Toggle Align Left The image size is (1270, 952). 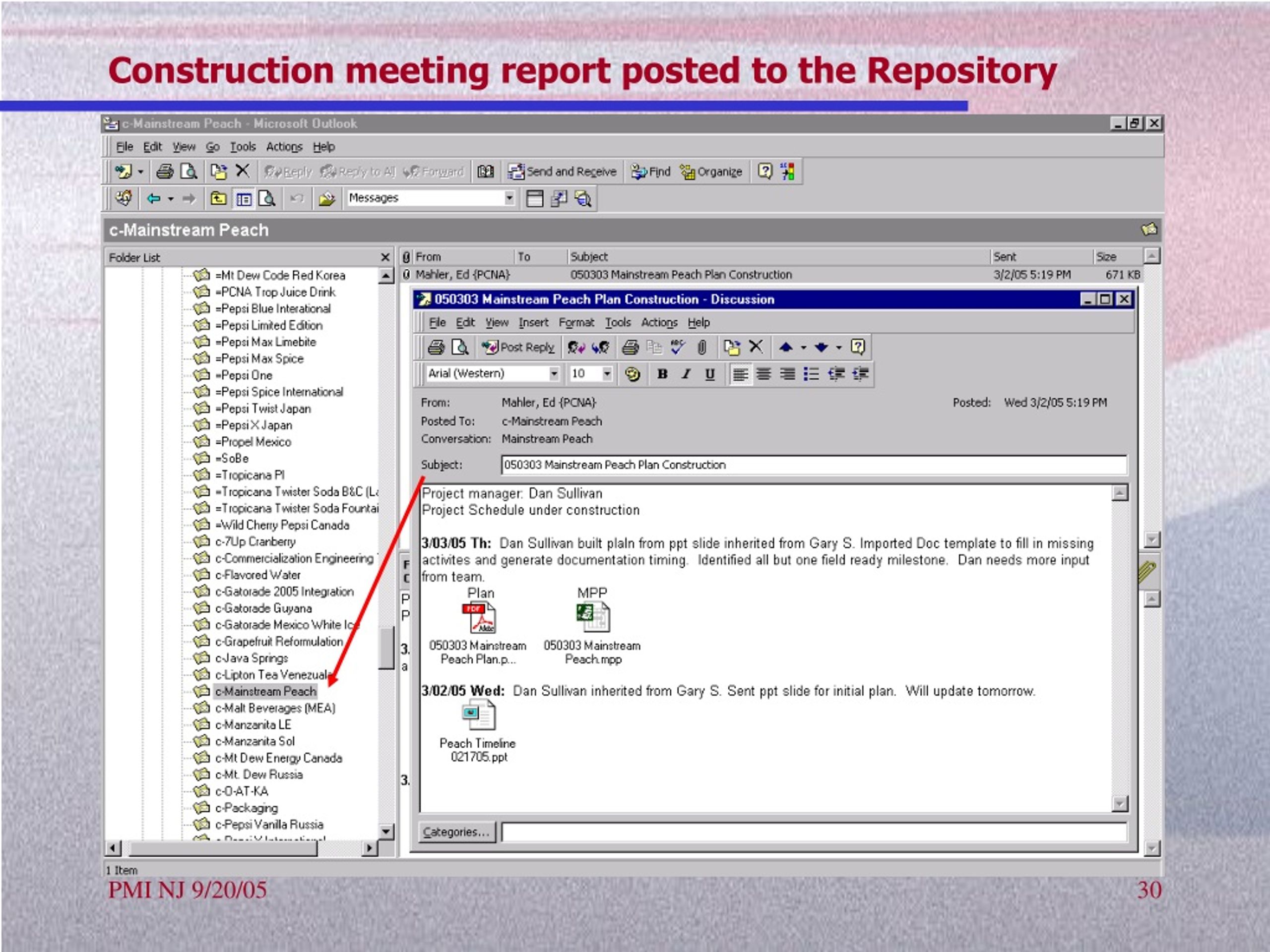pyautogui.click(x=740, y=374)
